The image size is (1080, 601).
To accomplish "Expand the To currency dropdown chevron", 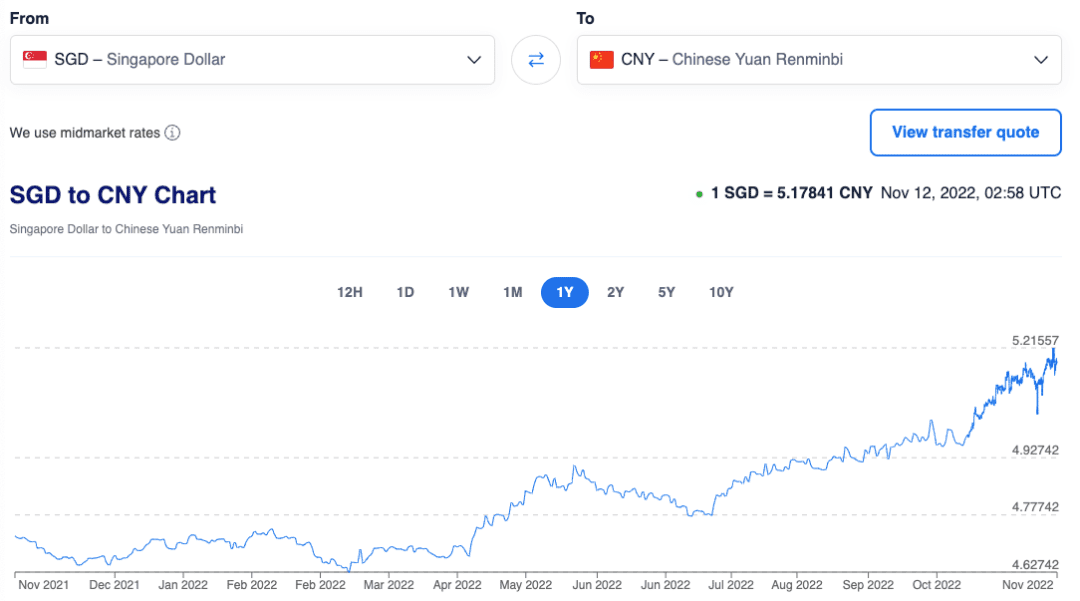I will (1041, 60).
